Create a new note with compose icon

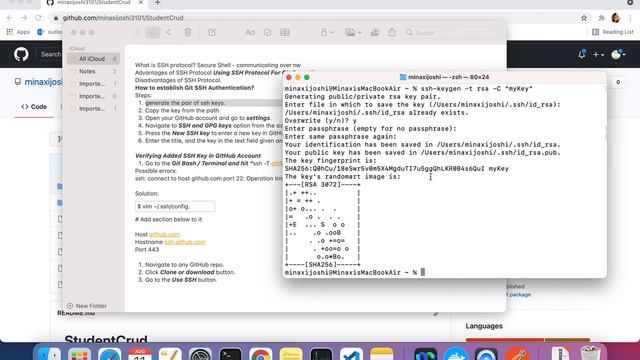tap(212, 32)
